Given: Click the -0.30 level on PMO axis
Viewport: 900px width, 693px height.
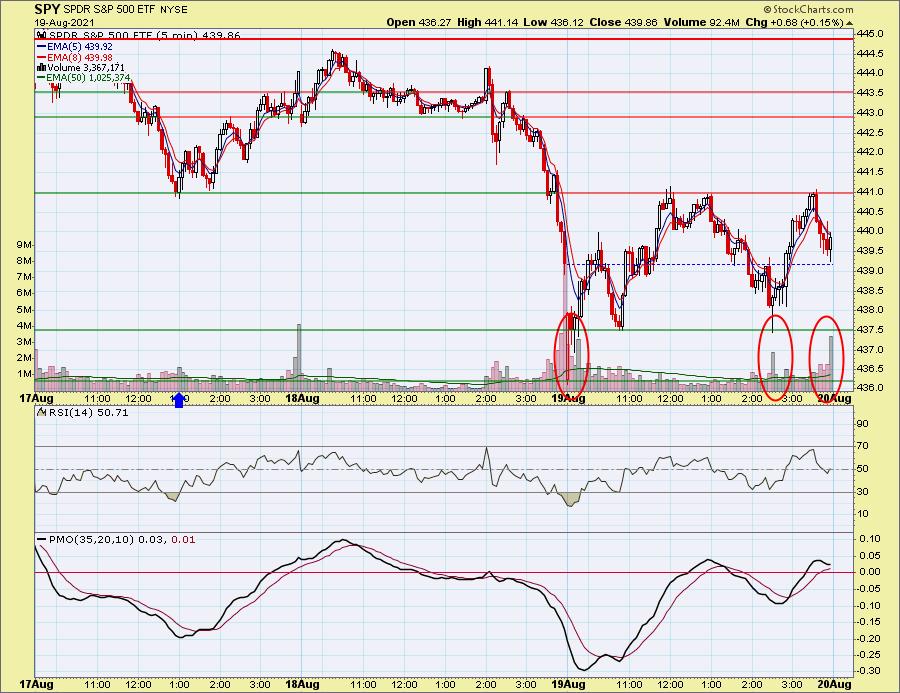Looking at the screenshot, I should coord(868,671).
